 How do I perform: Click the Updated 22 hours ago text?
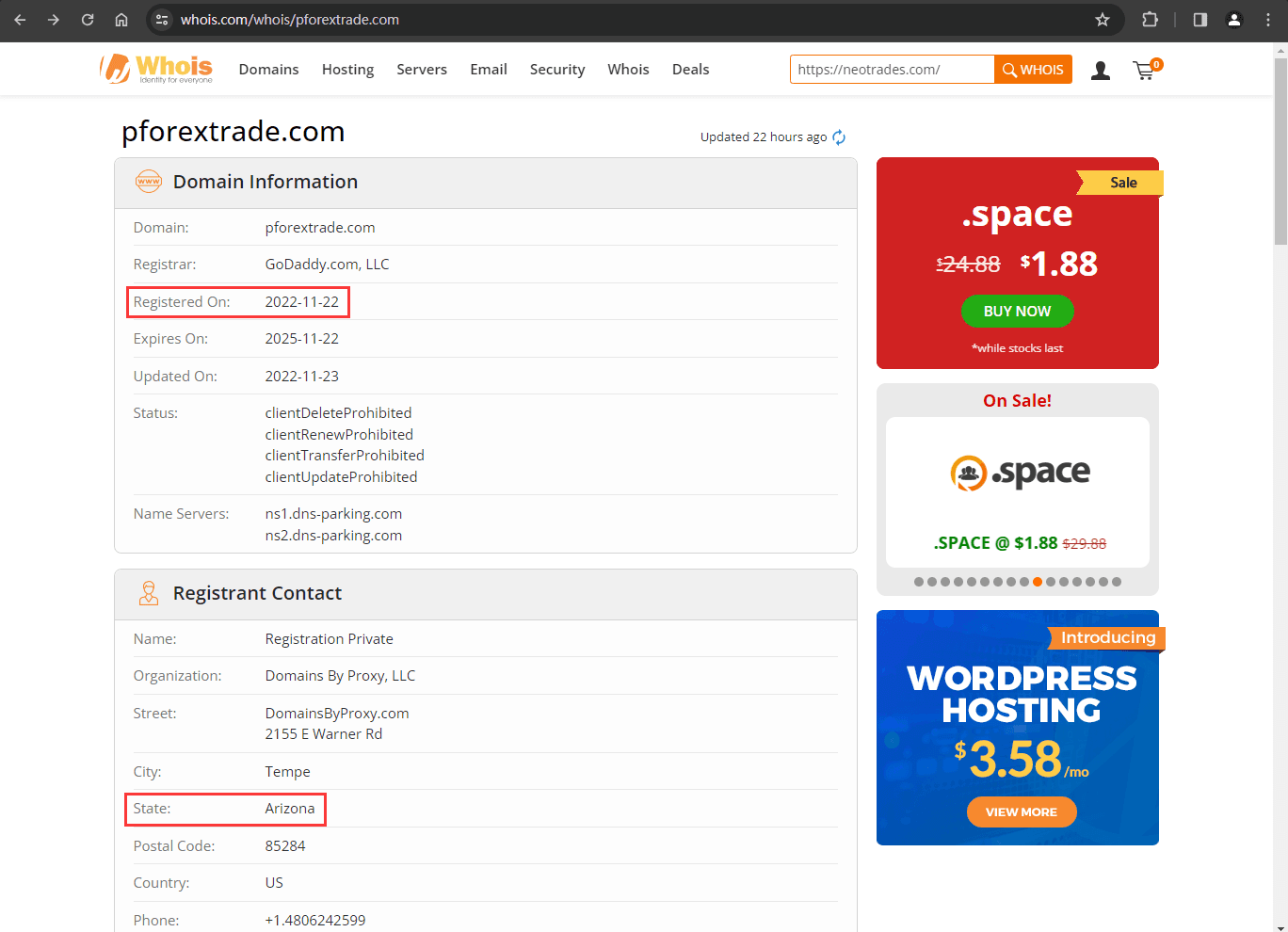pyautogui.click(x=764, y=137)
